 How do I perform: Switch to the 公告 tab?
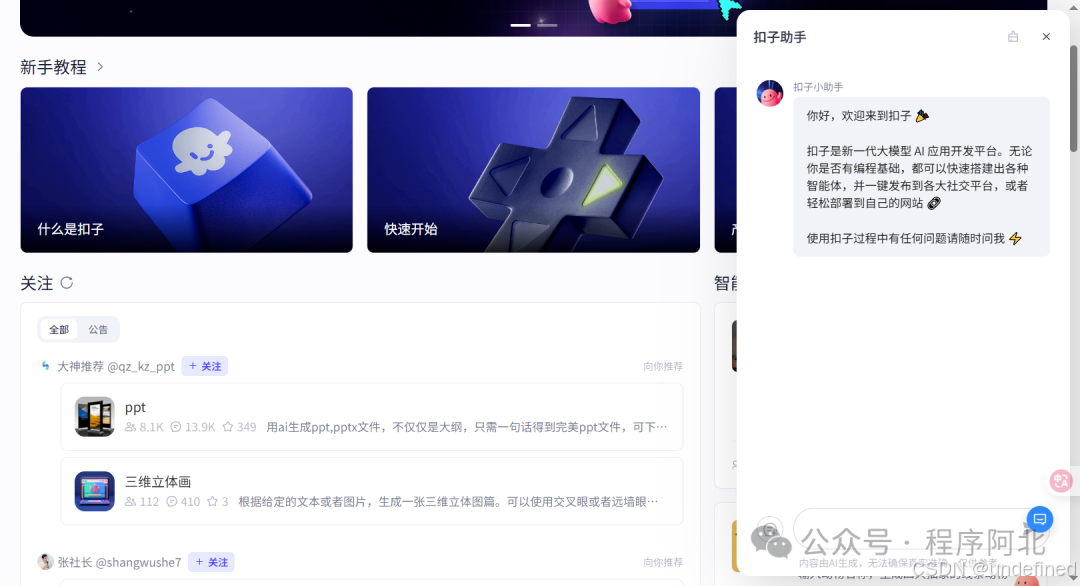[x=98, y=329]
